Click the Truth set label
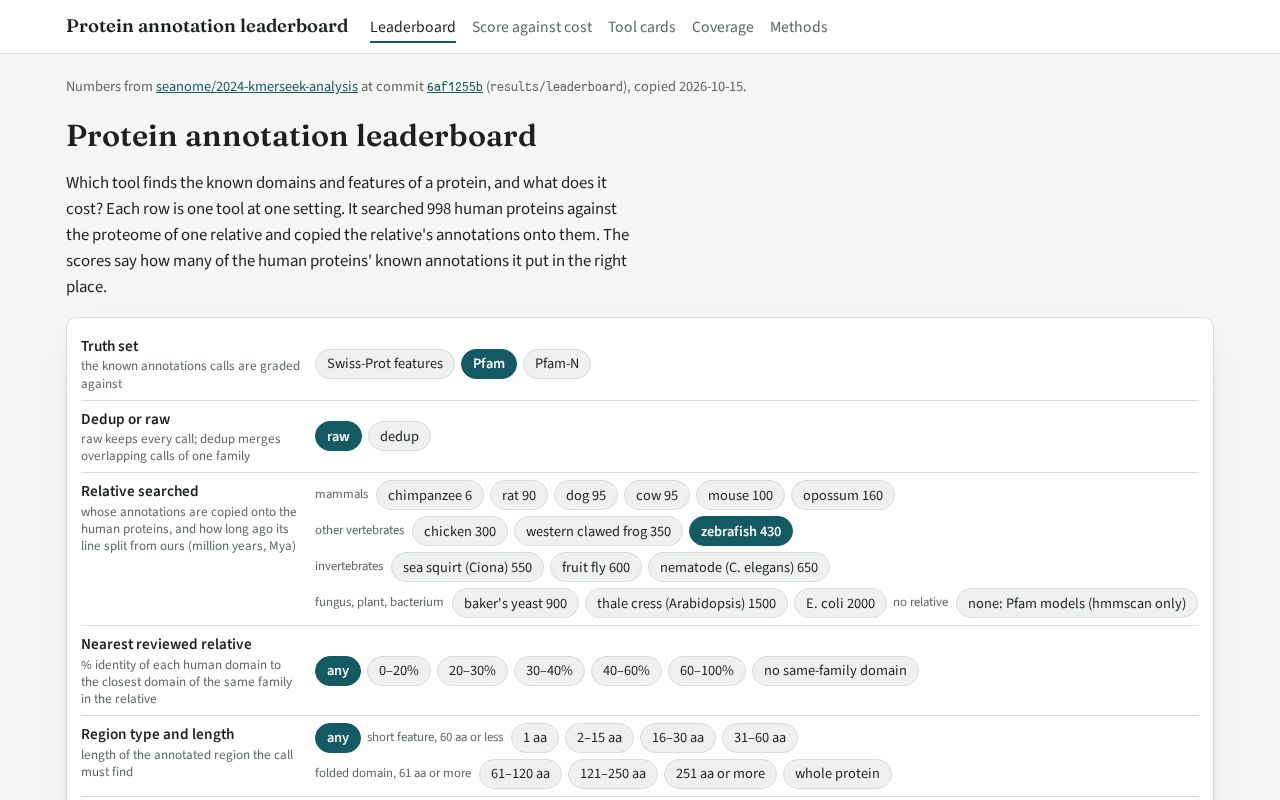Image resolution: width=1280 pixels, height=800 pixels. point(110,346)
